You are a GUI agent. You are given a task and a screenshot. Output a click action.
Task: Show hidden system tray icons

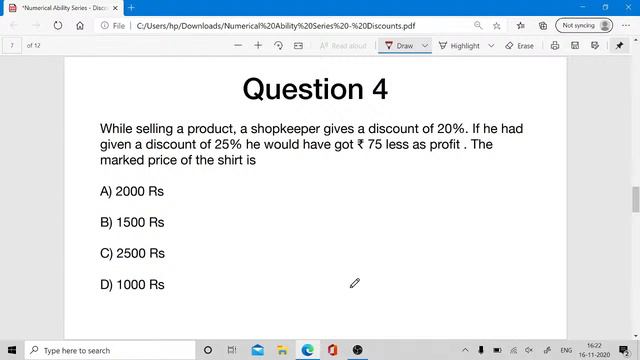pyautogui.click(x=465, y=350)
